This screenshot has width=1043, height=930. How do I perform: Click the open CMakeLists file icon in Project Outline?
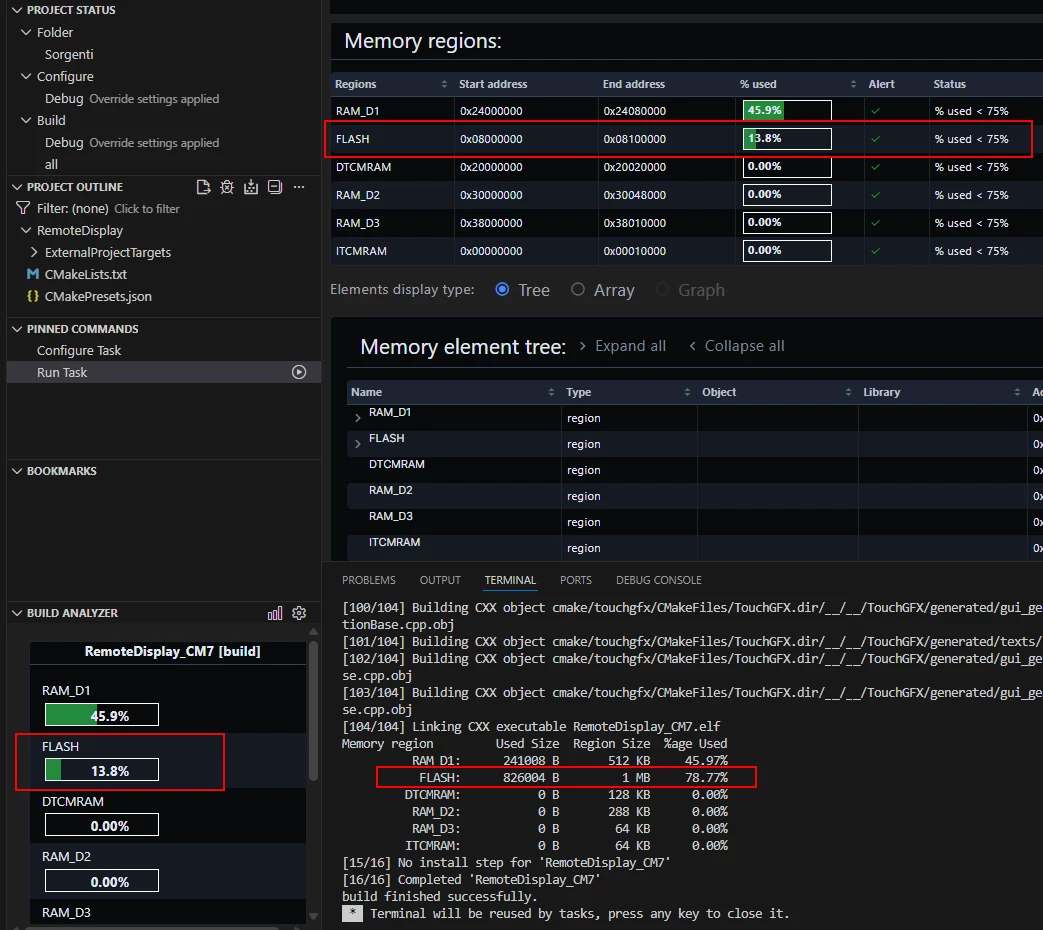tap(204, 187)
